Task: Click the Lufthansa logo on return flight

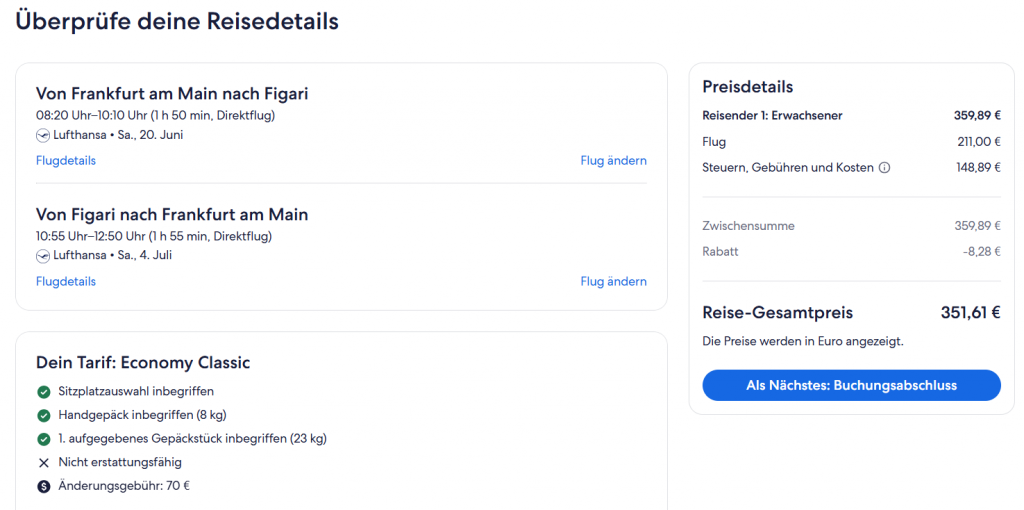Action: point(43,256)
